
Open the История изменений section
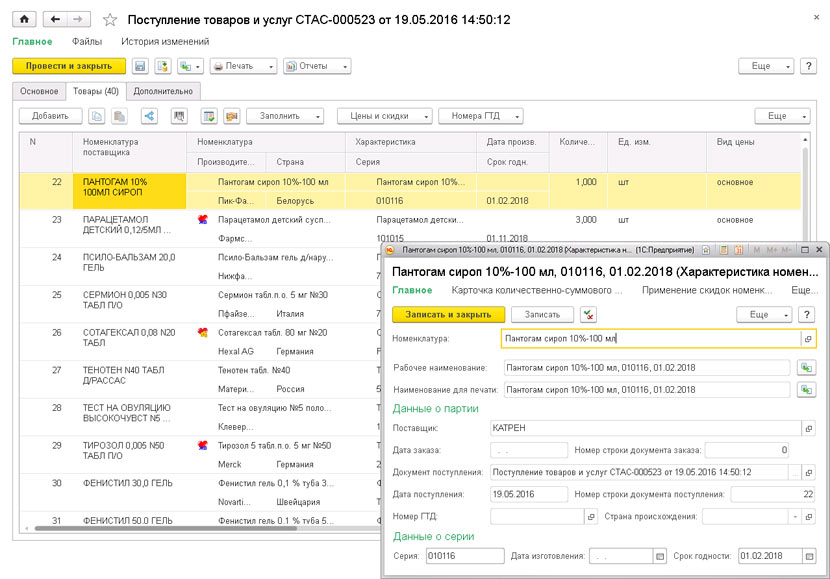pyautogui.click(x=165, y=42)
